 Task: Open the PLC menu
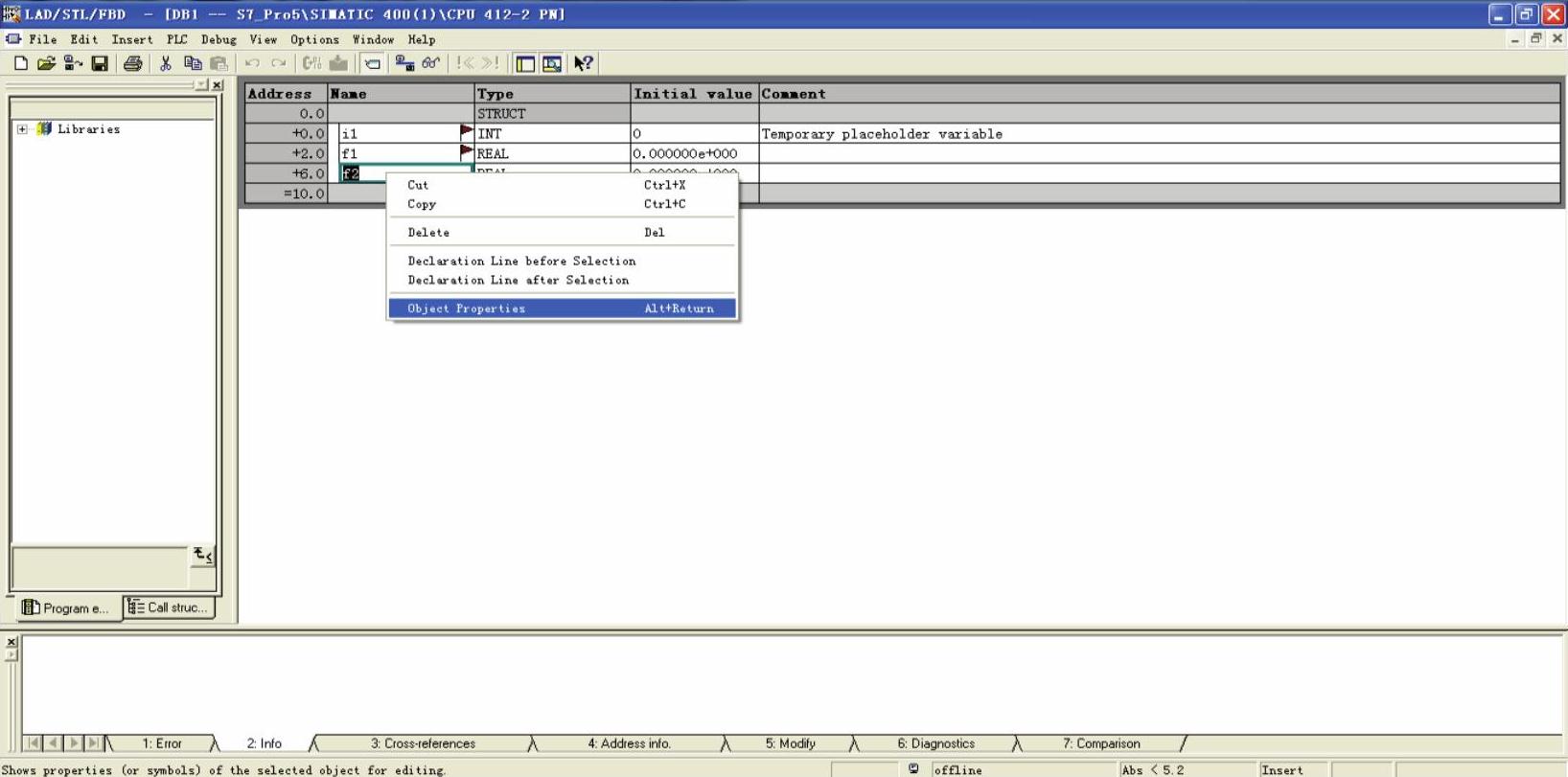coord(177,39)
